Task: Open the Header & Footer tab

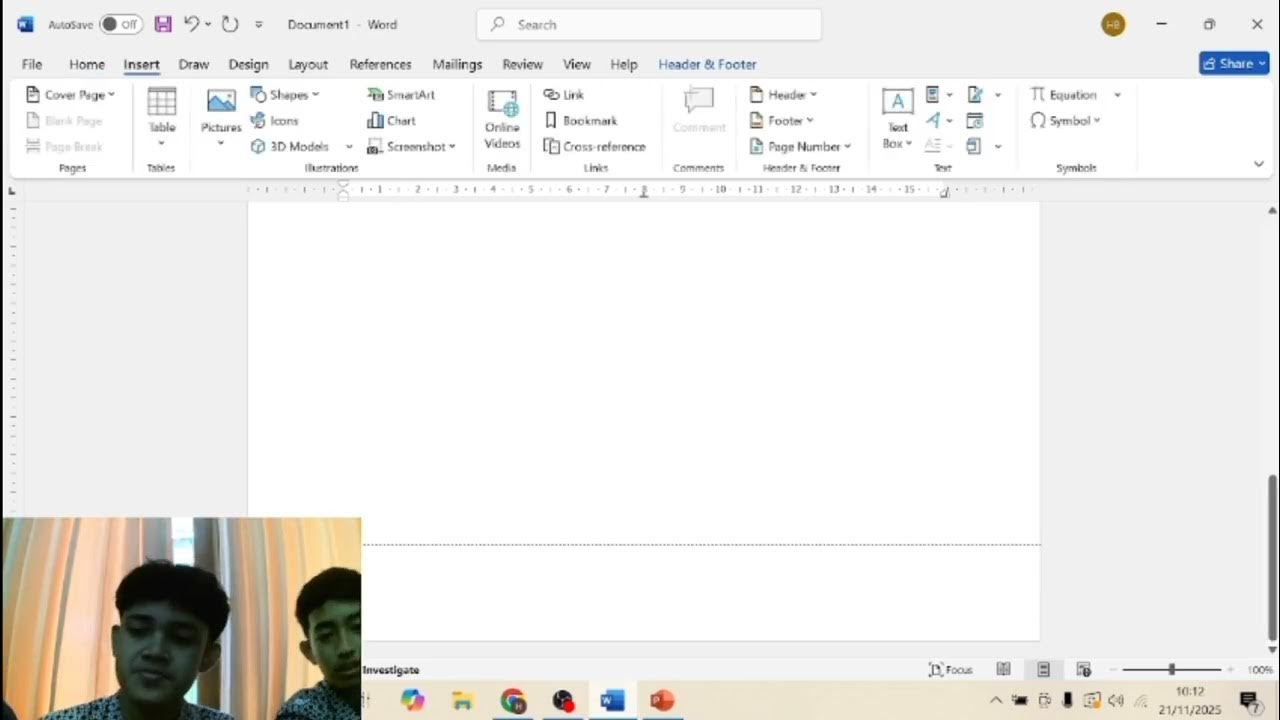Action: click(707, 64)
